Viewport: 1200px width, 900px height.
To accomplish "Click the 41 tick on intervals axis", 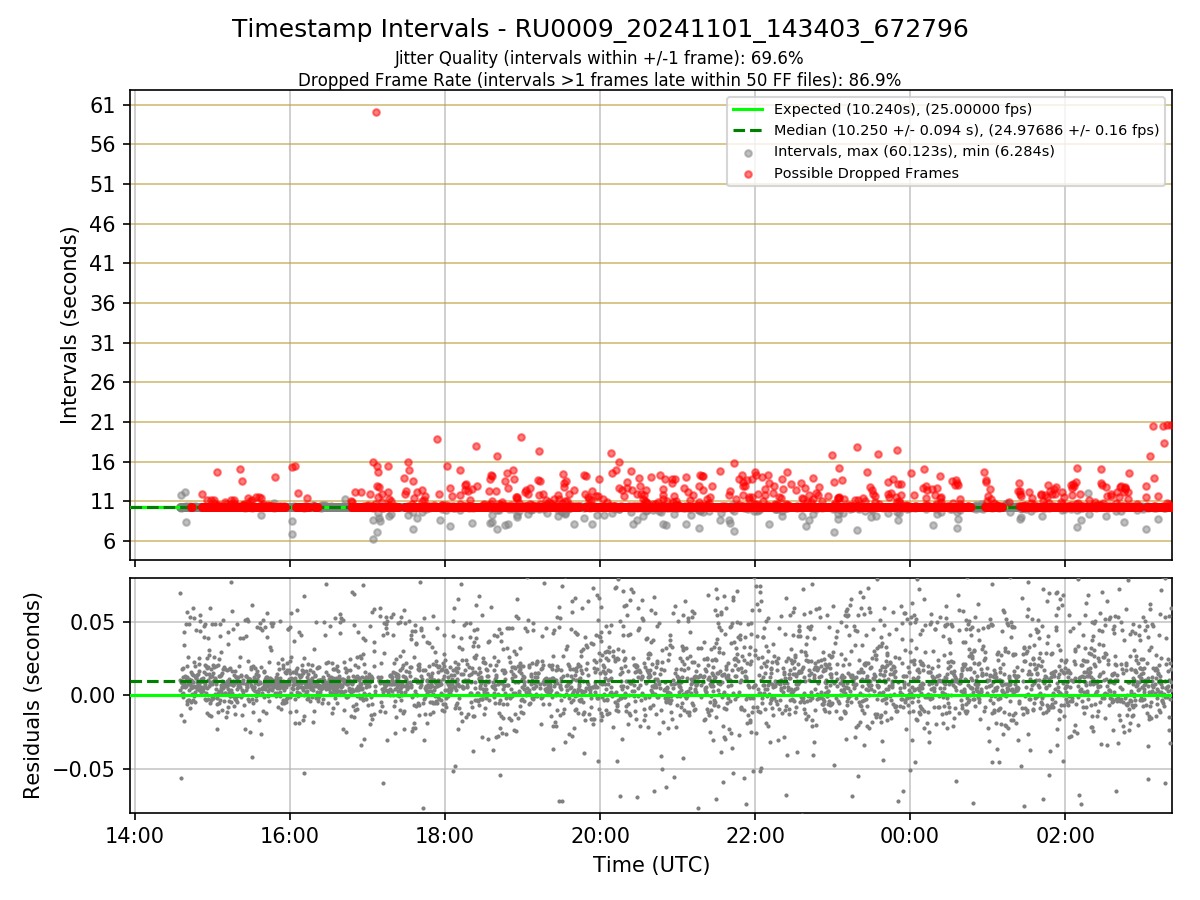I will coord(105,263).
